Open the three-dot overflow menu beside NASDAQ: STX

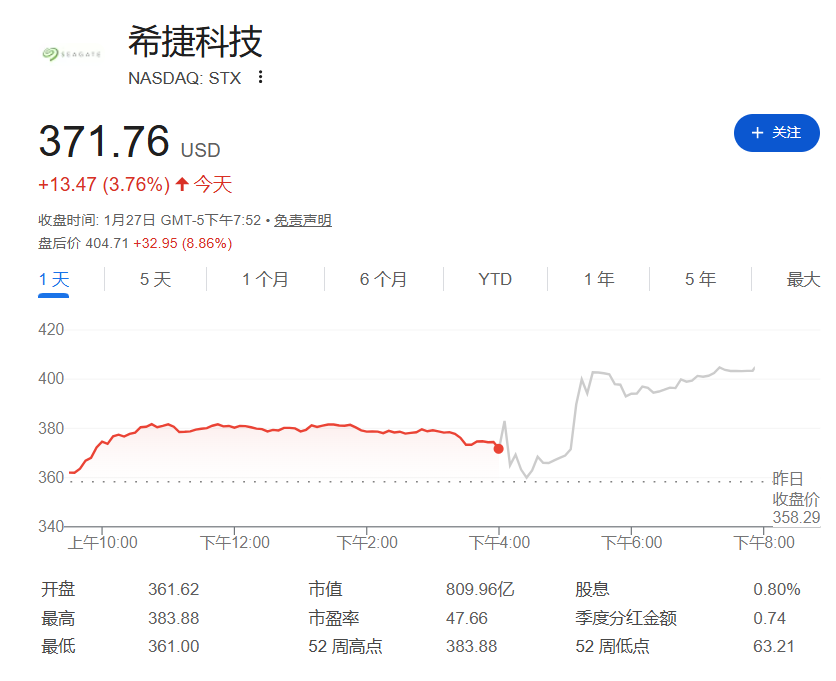click(259, 77)
